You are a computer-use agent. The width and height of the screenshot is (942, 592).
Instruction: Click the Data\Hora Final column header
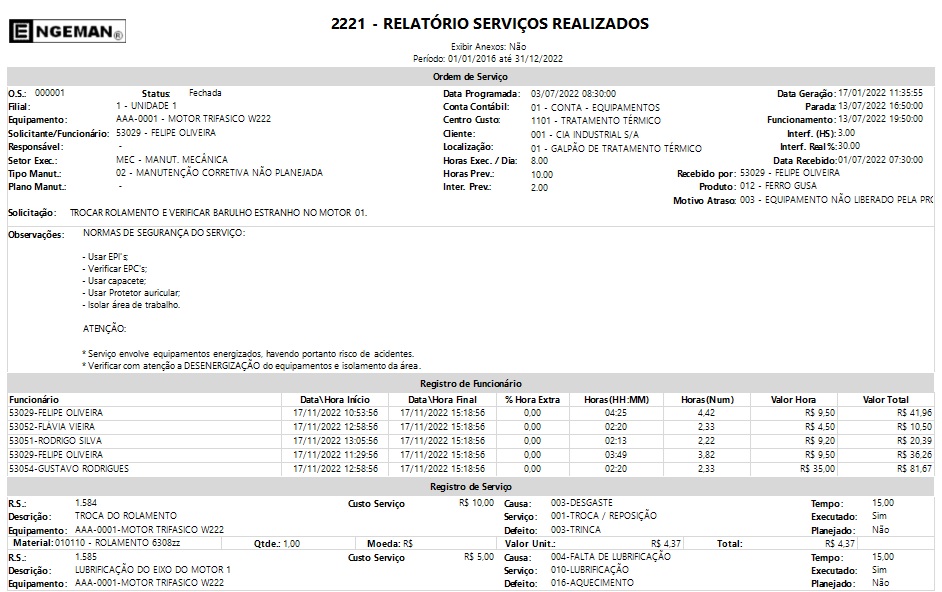point(435,399)
